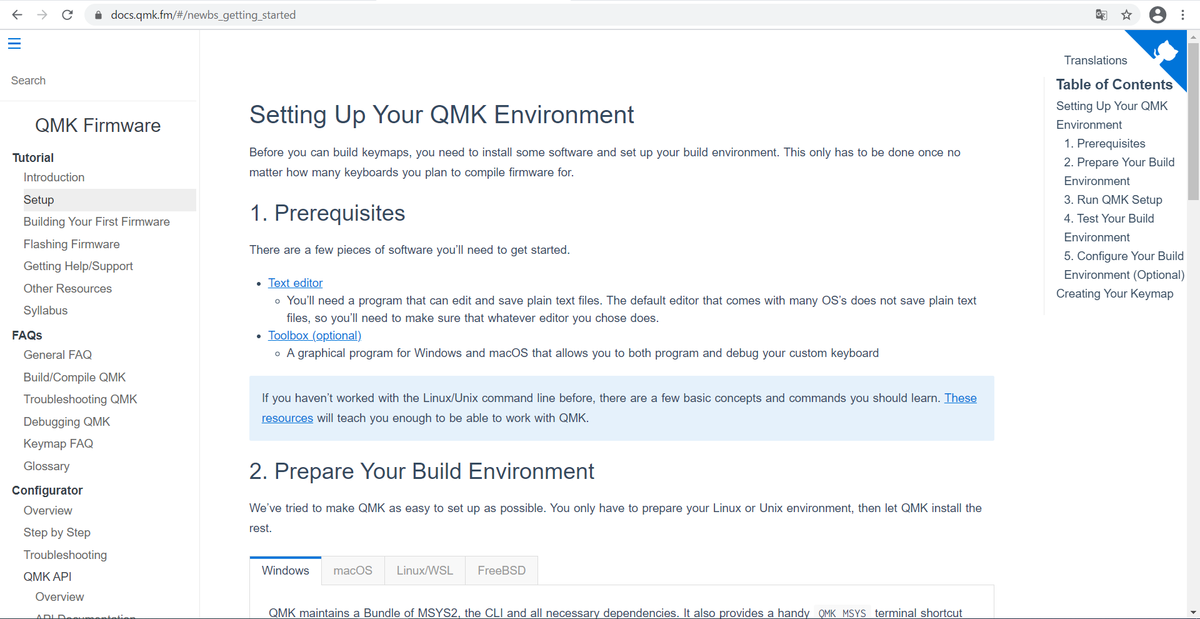This screenshot has width=1200, height=619.
Task: Open Building Your First Firmware
Action: click(x=97, y=222)
